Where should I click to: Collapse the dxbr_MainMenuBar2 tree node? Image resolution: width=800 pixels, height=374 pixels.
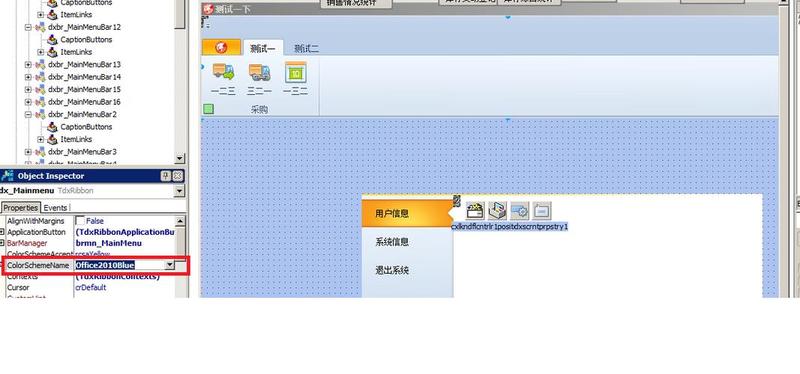[x=28, y=114]
